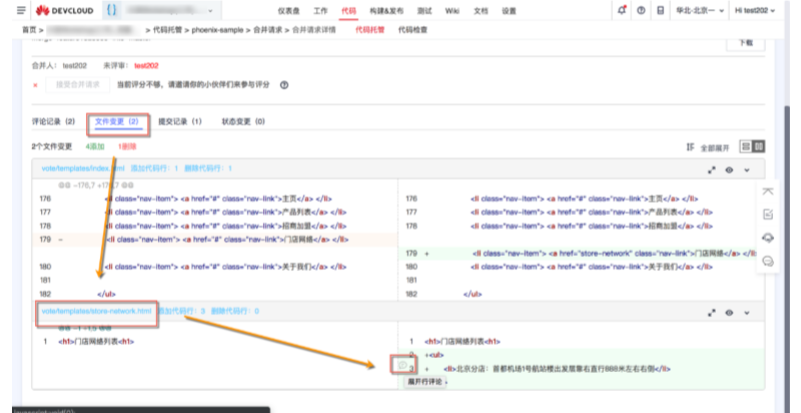This screenshot has height=413, width=801.
Task: Open the help question-mark icon in header
Action: (x=641, y=10)
